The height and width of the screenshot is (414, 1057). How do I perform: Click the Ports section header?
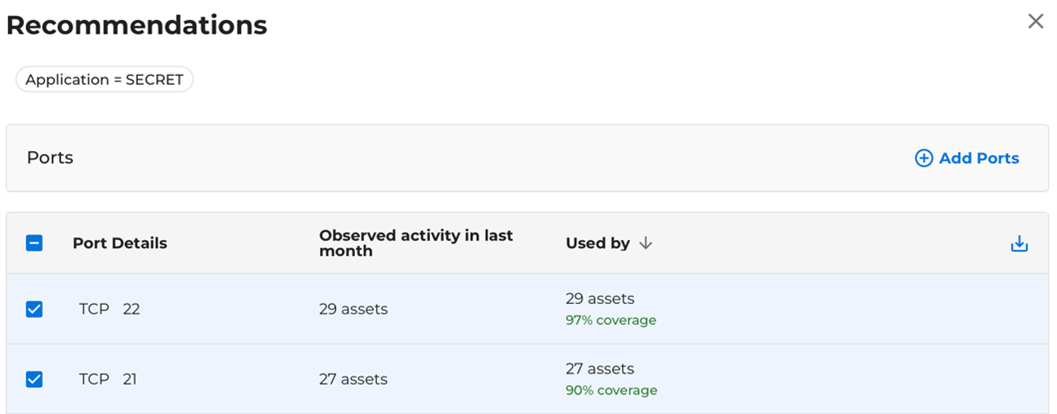[x=50, y=158]
